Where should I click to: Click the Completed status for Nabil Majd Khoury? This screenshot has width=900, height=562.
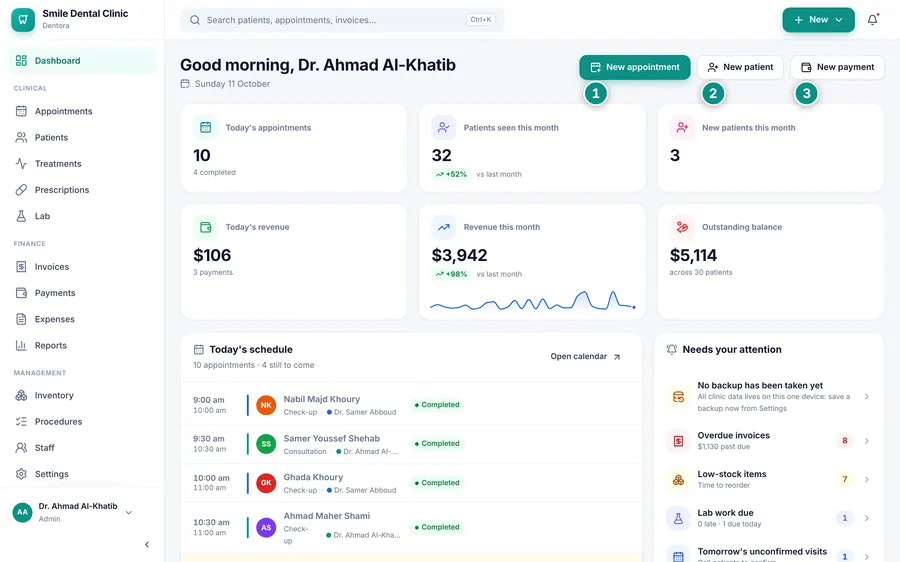tap(437, 405)
